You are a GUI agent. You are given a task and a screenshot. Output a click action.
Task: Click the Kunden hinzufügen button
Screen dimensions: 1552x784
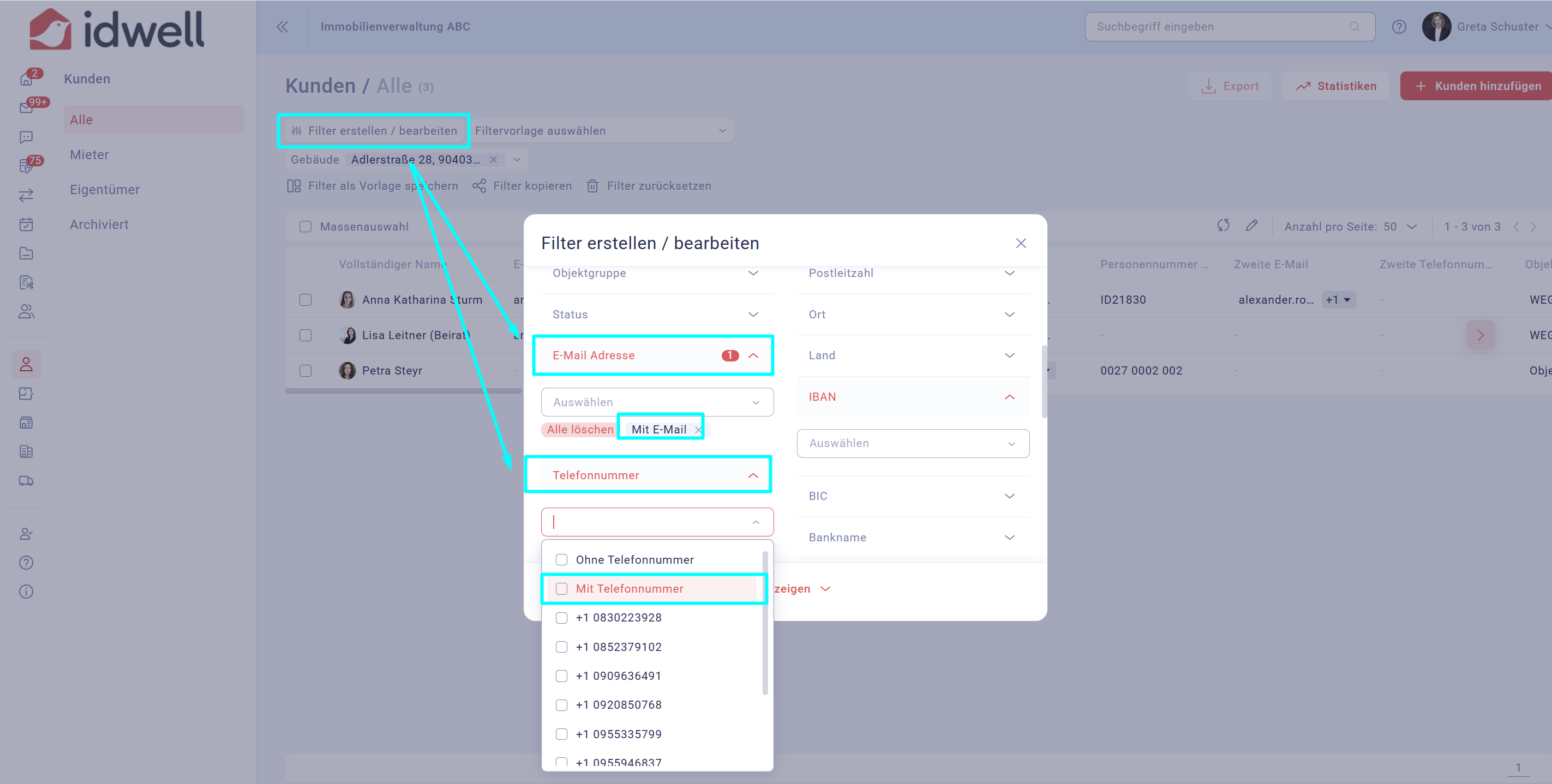1476,86
